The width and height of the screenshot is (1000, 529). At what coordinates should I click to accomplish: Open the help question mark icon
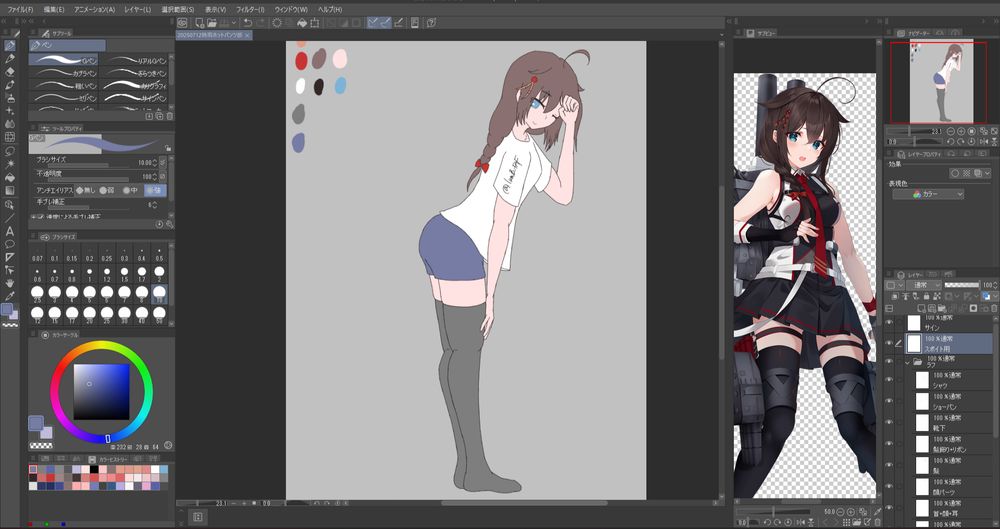pyautogui.click(x=431, y=23)
